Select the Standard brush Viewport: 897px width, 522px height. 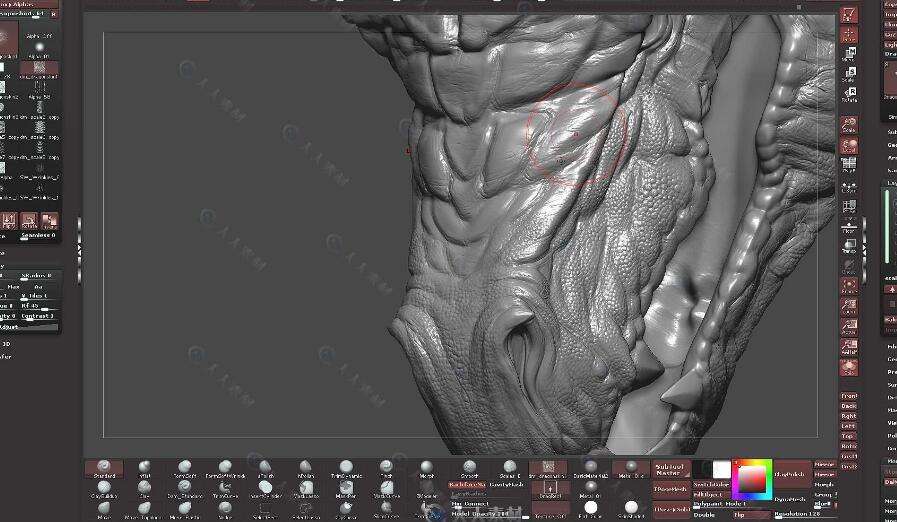click(x=104, y=469)
